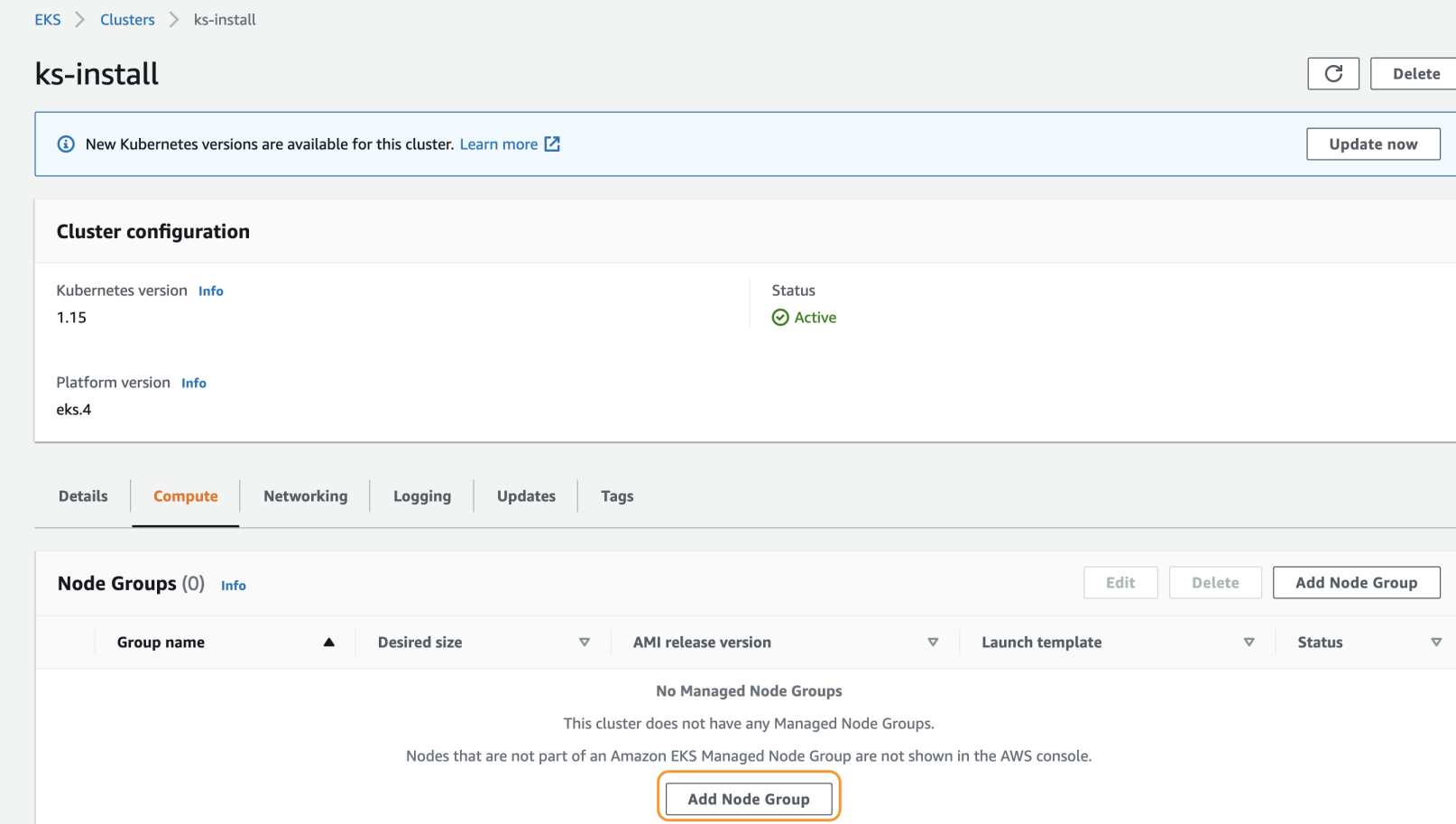Select the Updates tab
This screenshot has width=1456, height=824.
526,496
